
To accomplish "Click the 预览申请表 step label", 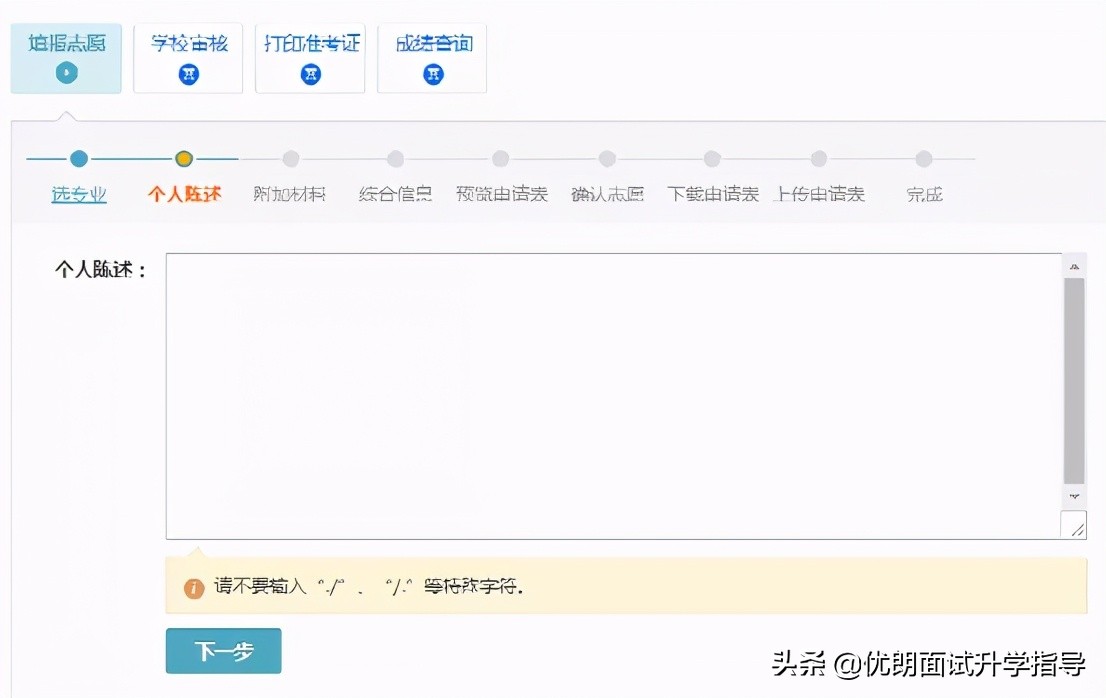I will point(502,194).
